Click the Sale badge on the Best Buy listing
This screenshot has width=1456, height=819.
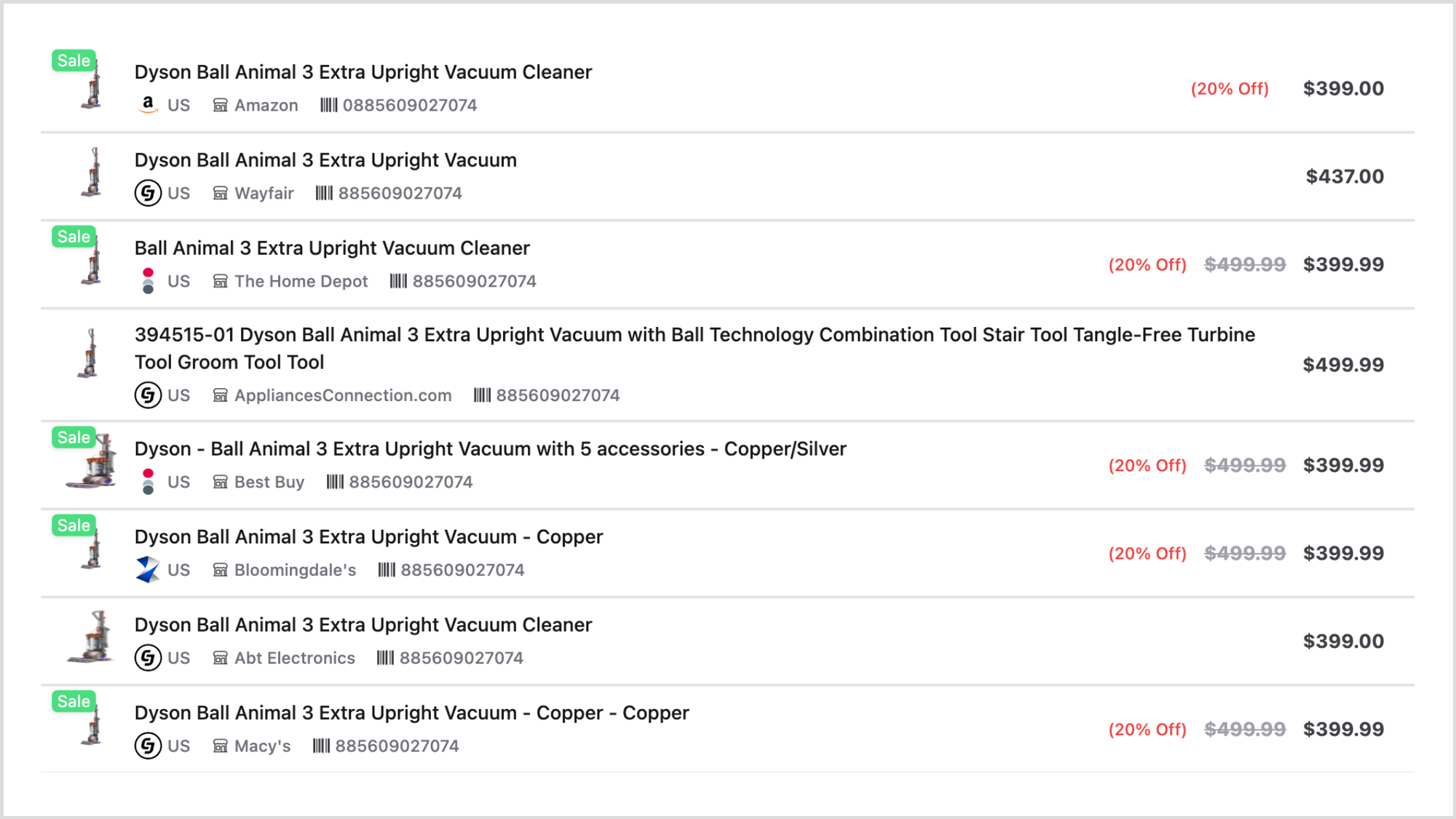click(x=74, y=438)
